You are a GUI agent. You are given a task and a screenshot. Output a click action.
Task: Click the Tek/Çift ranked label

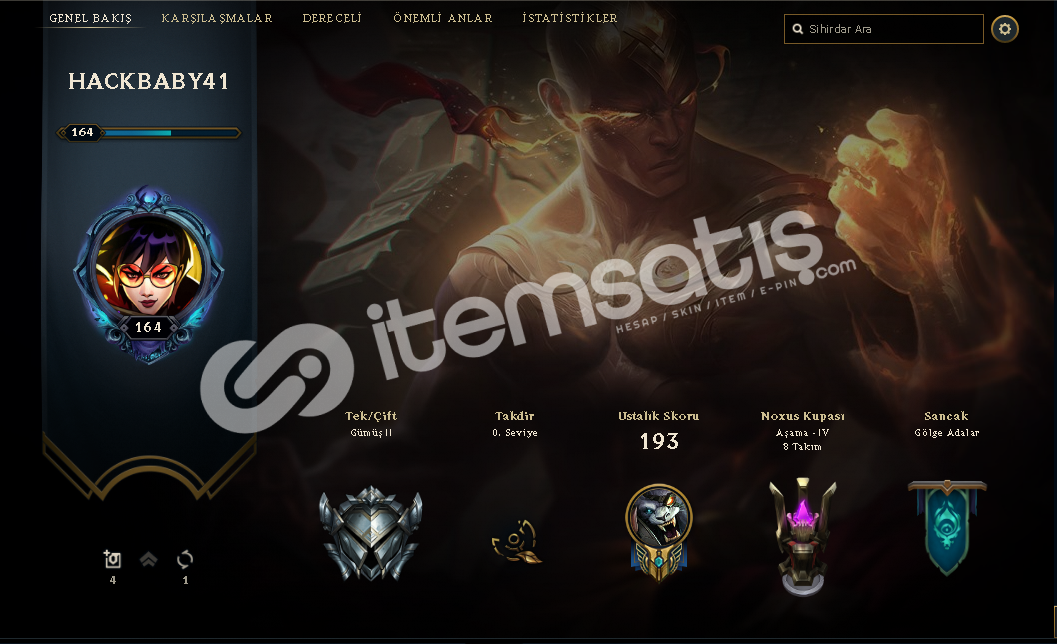[x=371, y=416]
